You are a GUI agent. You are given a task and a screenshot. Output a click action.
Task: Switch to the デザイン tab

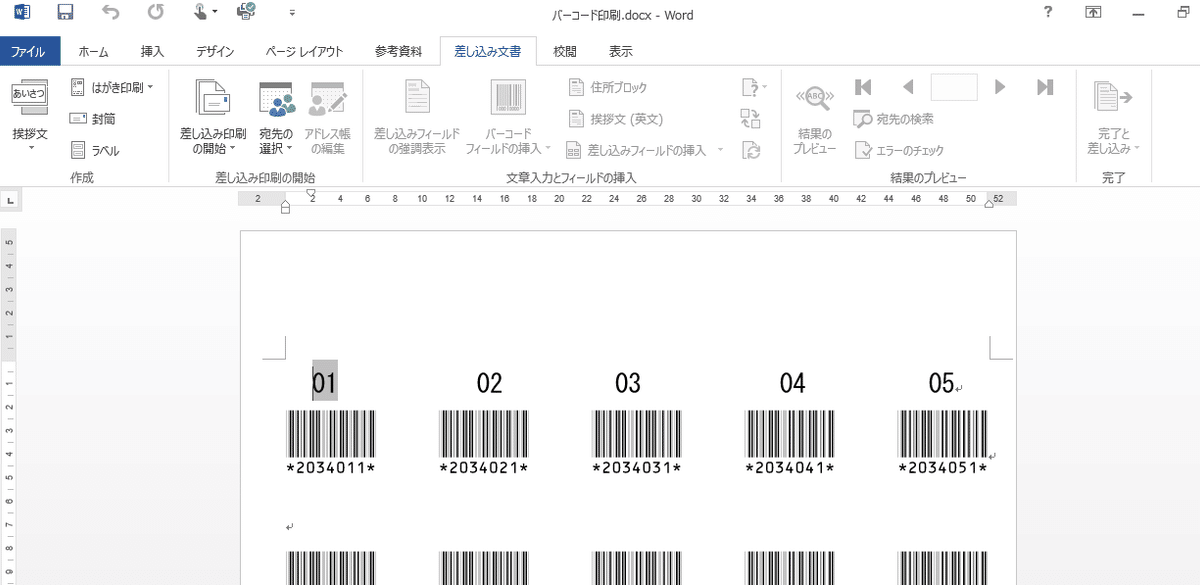click(215, 52)
